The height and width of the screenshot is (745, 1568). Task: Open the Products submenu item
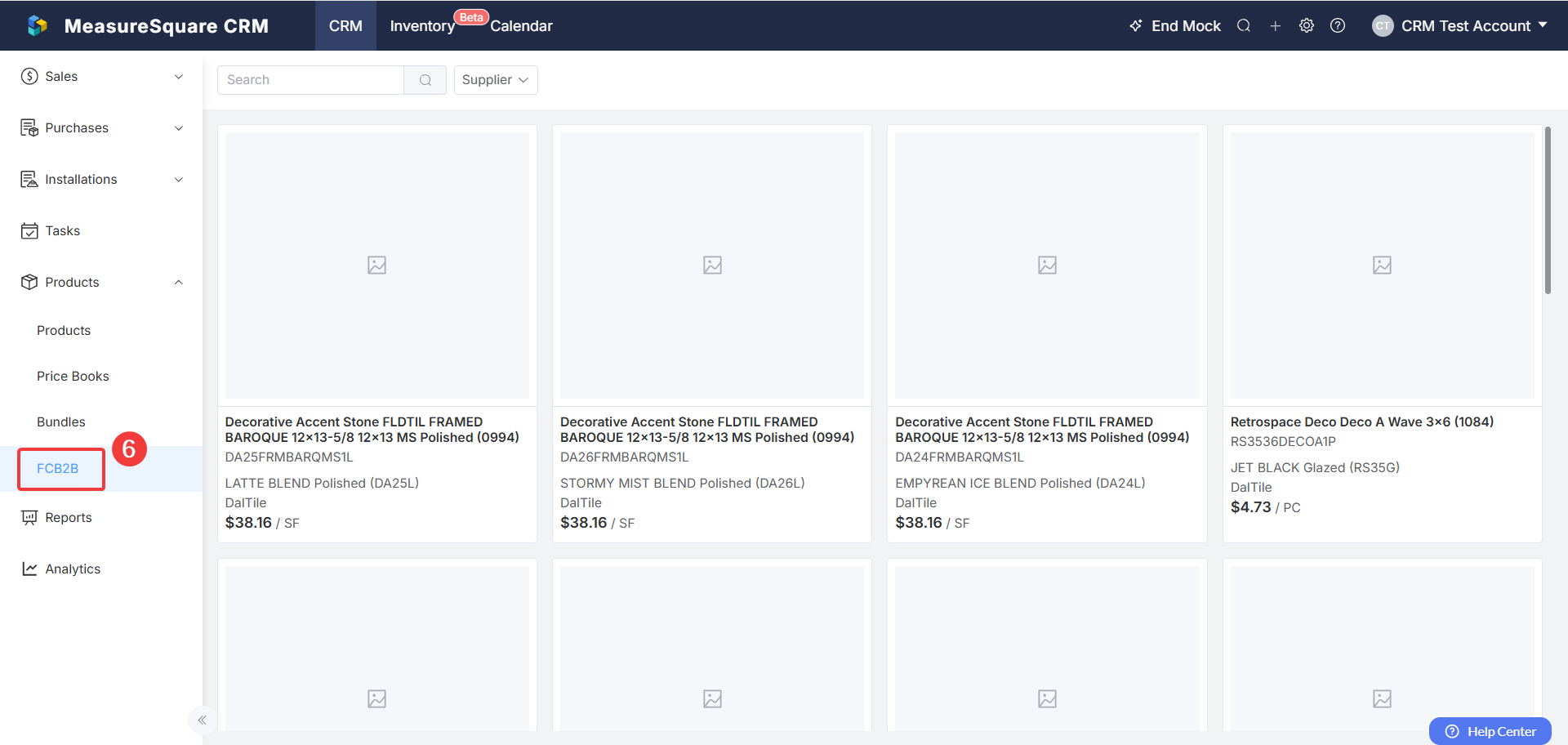point(64,330)
